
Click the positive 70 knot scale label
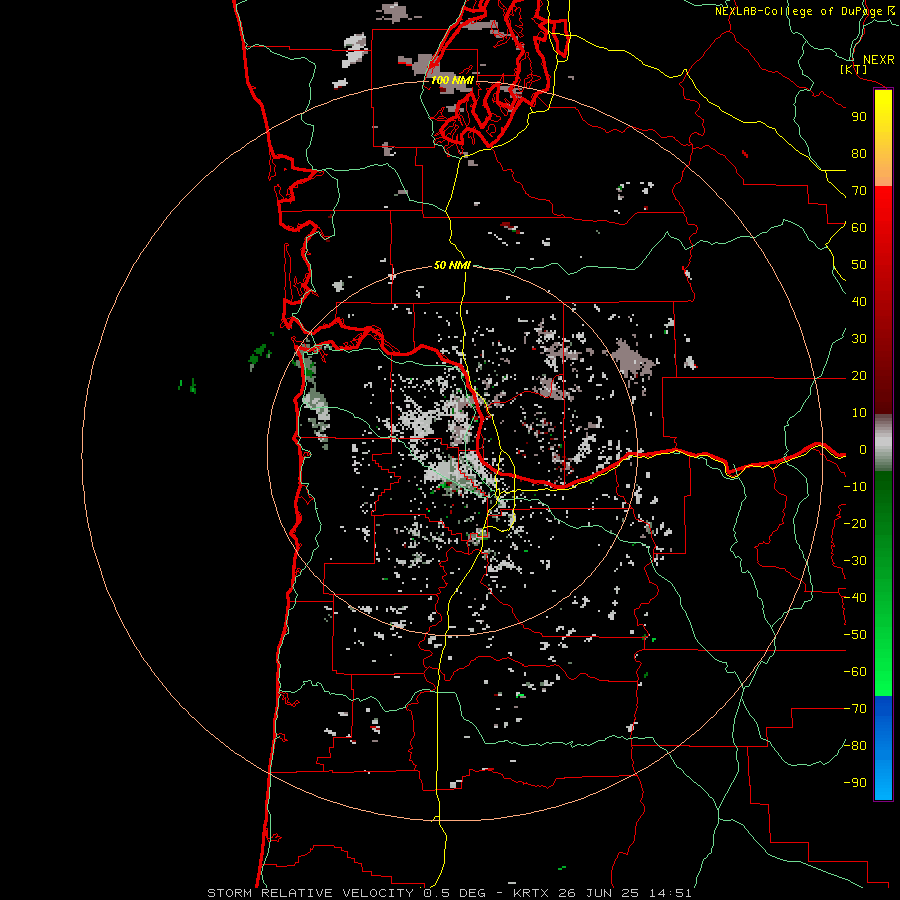(859, 191)
